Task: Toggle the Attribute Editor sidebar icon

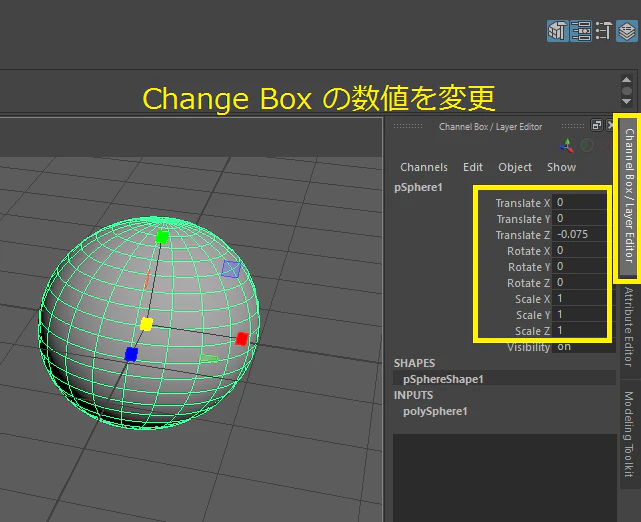Action: point(581,31)
